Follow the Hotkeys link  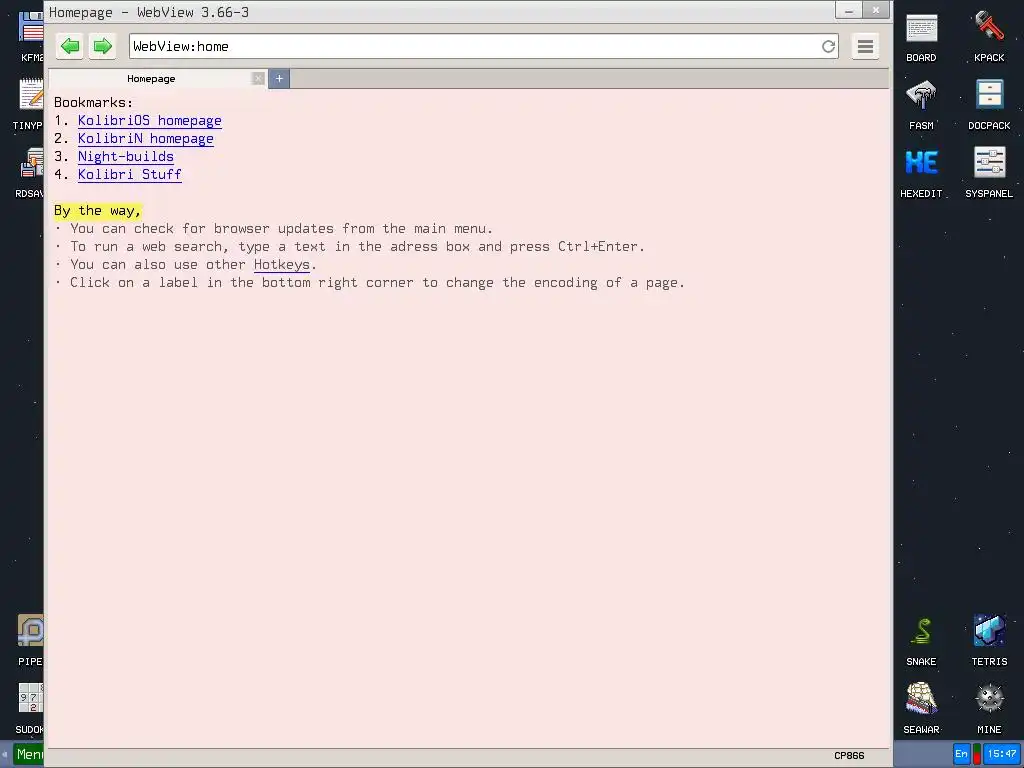coord(281,264)
